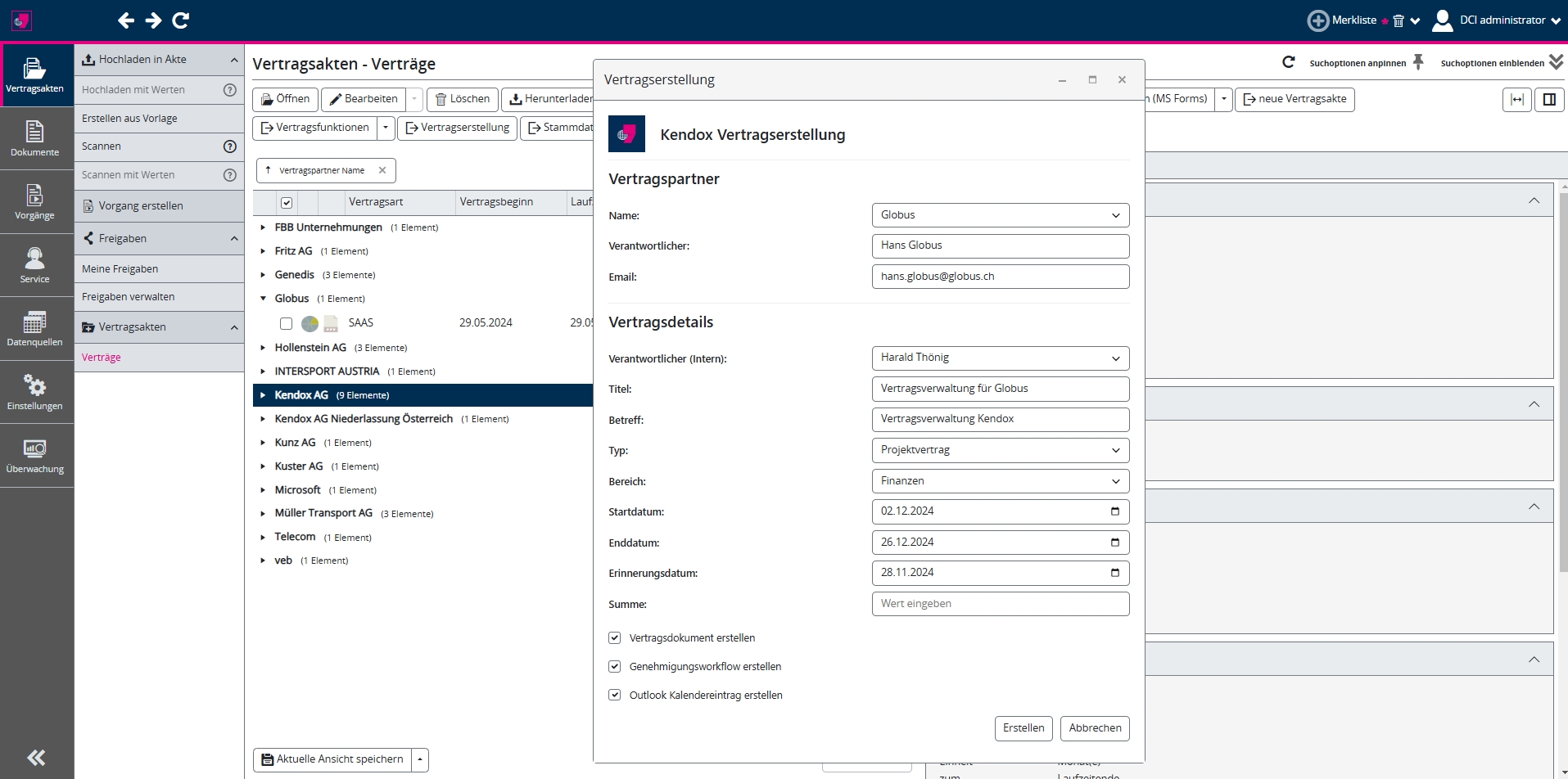Screen dimensions: 1568x779
Task: Open the date picker for Enddatum
Action: (1114, 543)
